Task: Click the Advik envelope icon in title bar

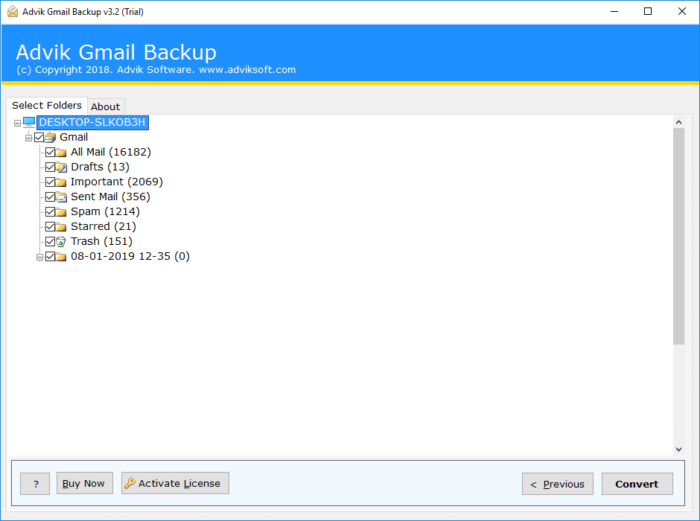Action: click(x=12, y=12)
